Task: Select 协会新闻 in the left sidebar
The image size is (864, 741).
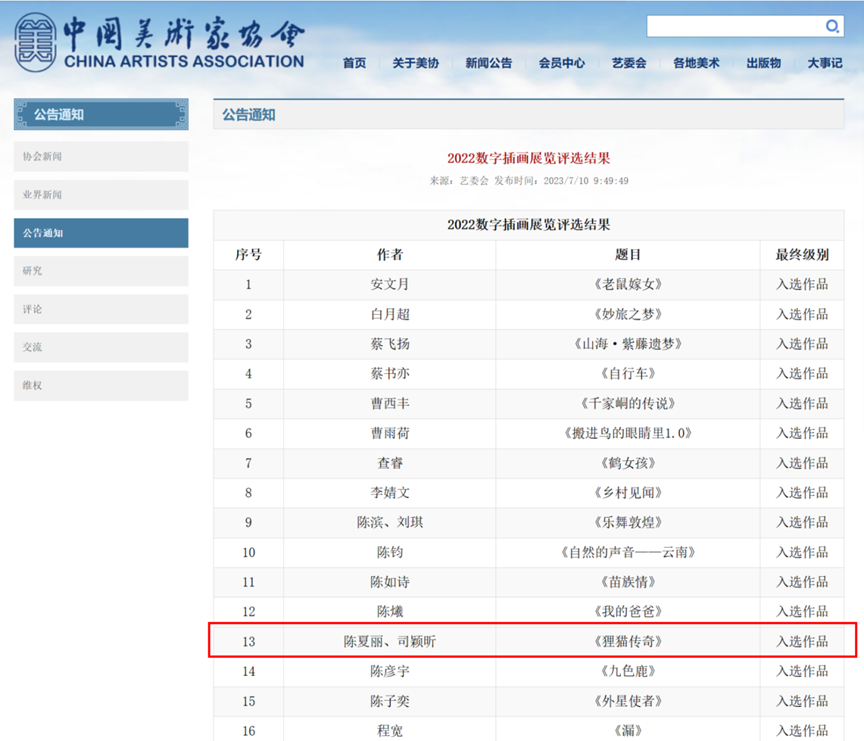Action: (100, 156)
